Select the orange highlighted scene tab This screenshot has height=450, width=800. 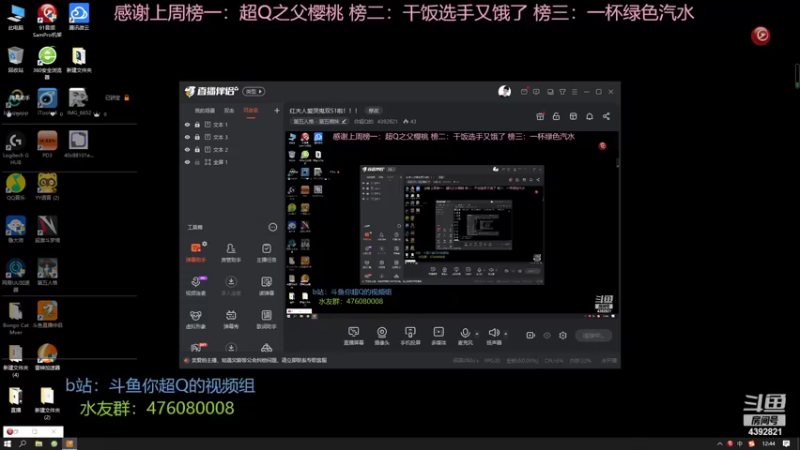251,111
